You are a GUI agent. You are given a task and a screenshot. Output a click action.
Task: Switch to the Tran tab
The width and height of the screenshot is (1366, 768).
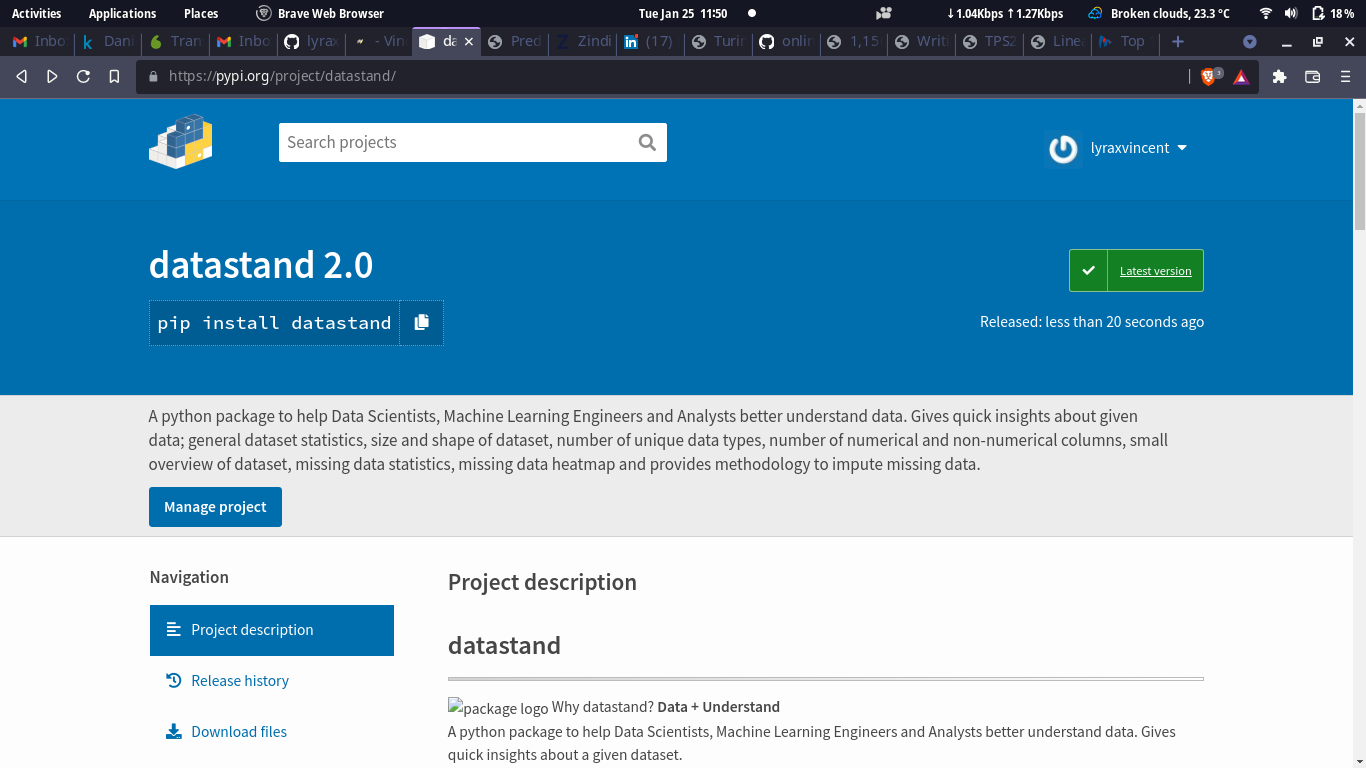tap(175, 41)
